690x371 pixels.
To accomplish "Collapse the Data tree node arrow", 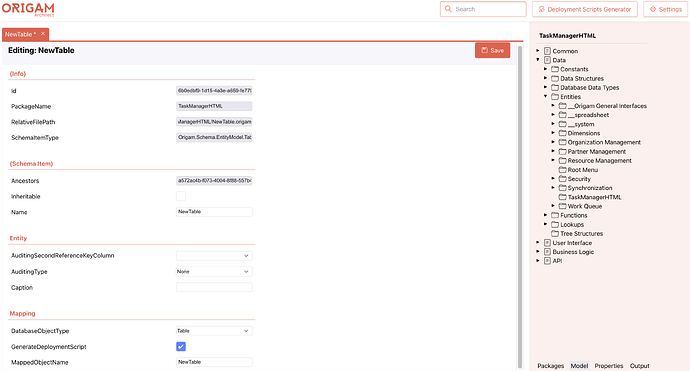I will coord(538,59).
